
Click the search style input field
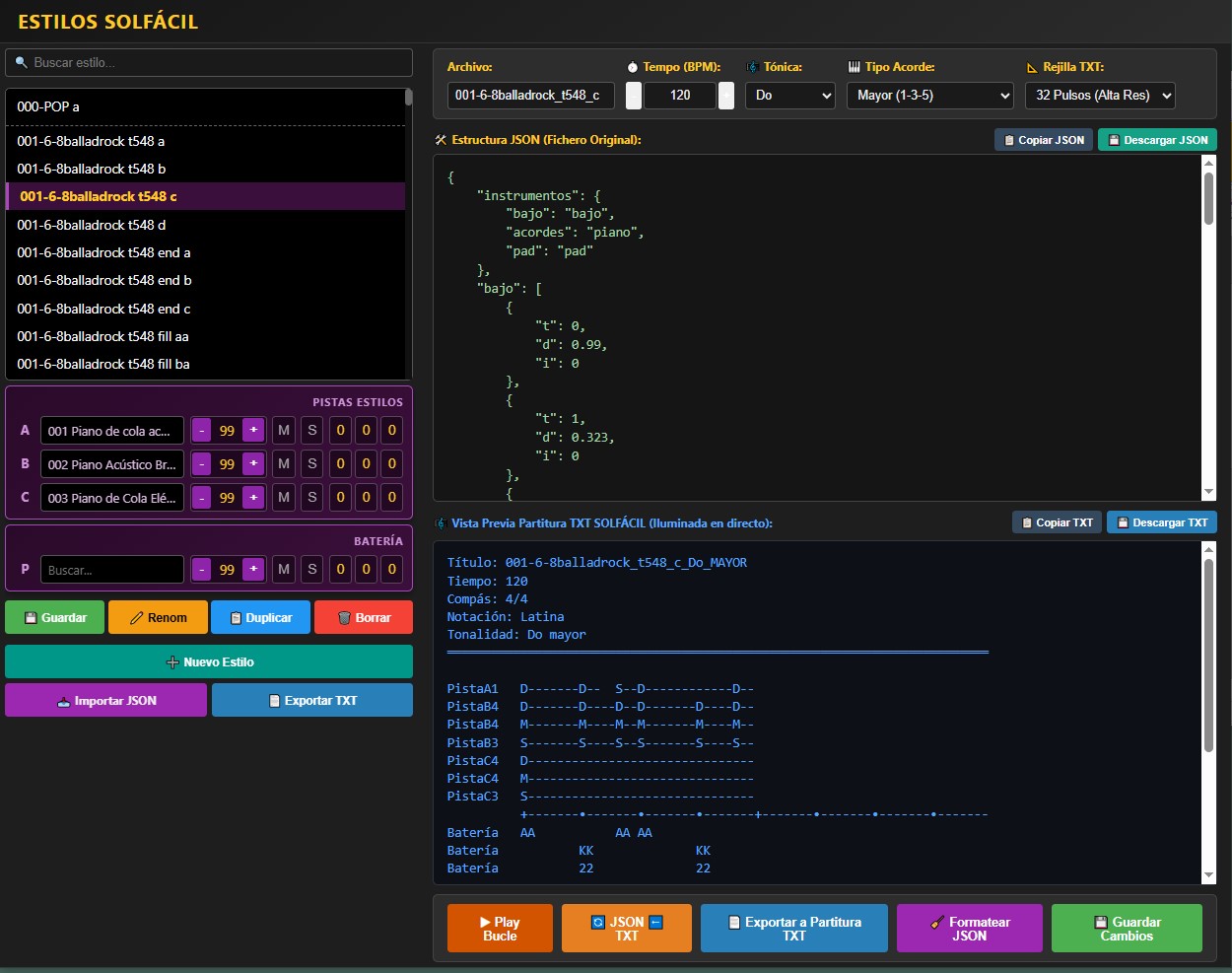pos(209,62)
